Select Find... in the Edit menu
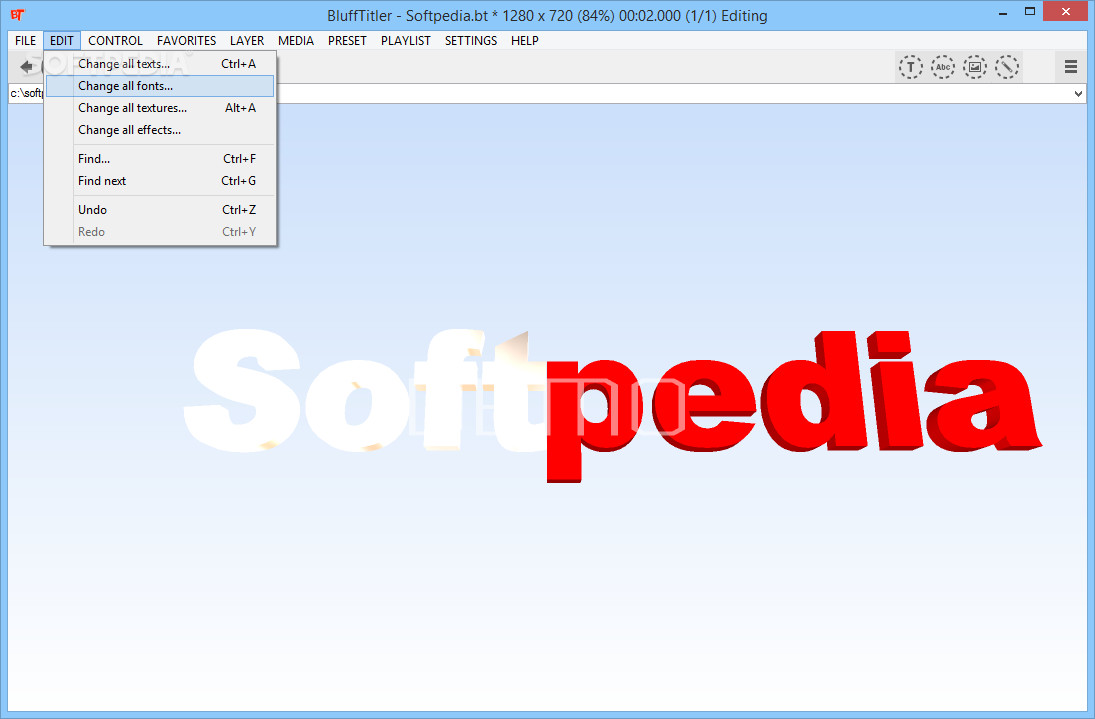Screen dimensions: 1095x719 tap(160, 158)
